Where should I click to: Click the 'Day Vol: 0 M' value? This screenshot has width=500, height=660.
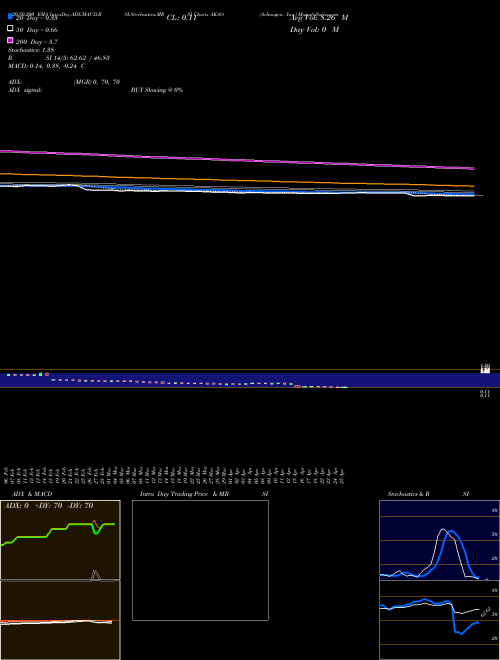pos(314,30)
